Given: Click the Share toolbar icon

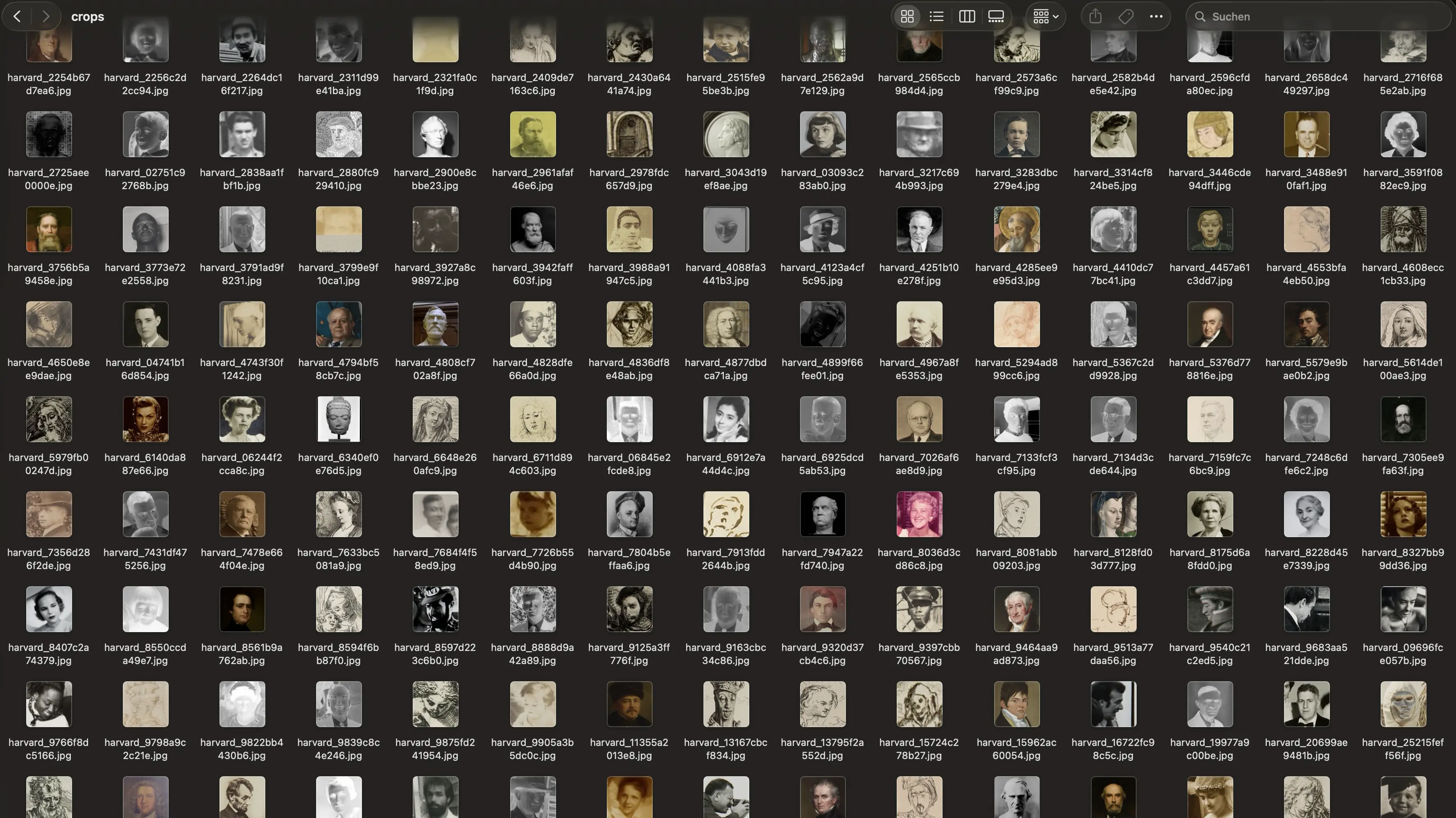Looking at the screenshot, I should [1095, 16].
